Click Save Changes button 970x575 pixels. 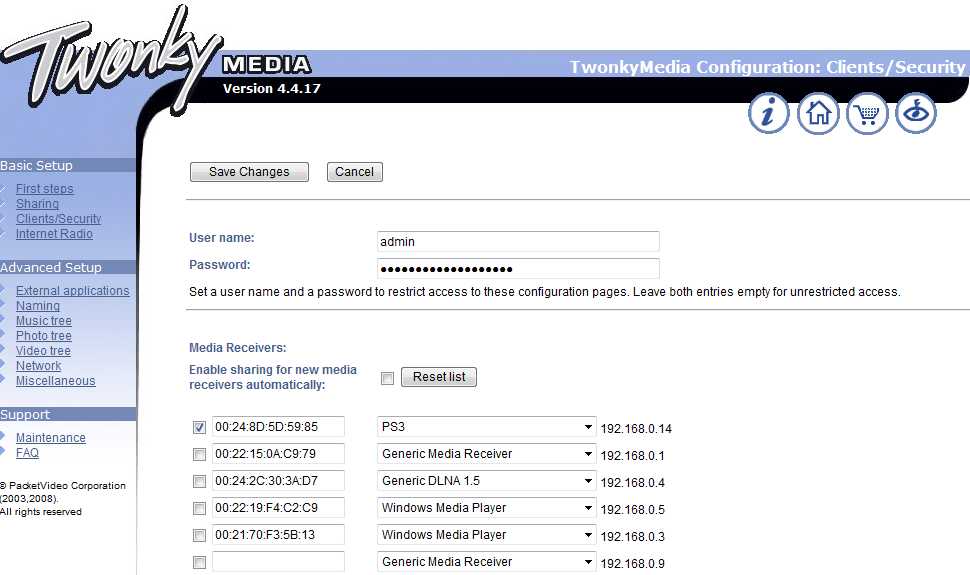[249, 172]
